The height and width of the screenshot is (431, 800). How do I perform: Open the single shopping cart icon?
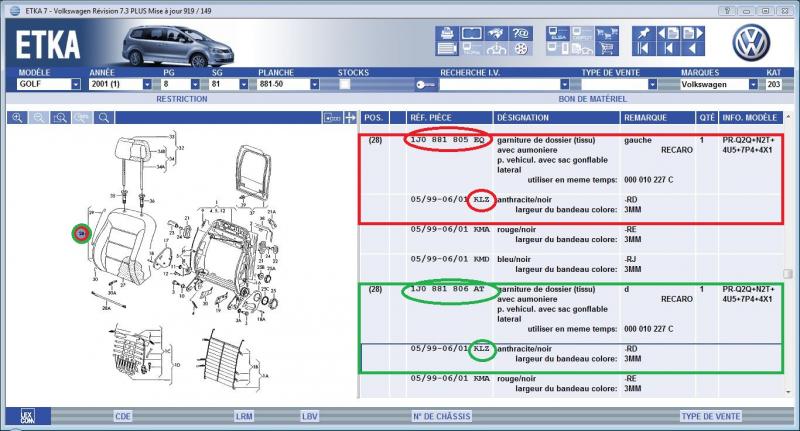pyautogui.click(x=607, y=49)
